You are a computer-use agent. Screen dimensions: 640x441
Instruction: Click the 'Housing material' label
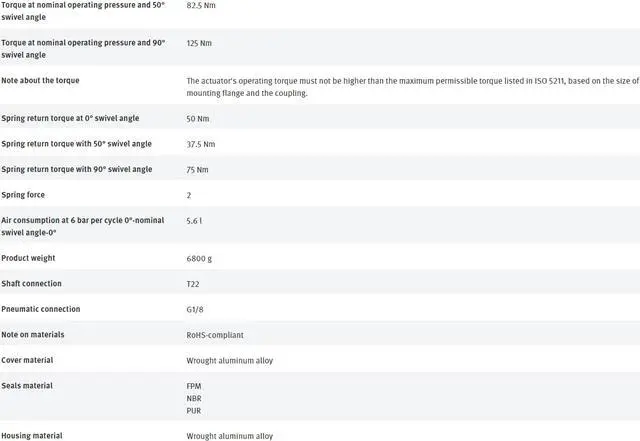[x=32, y=436]
